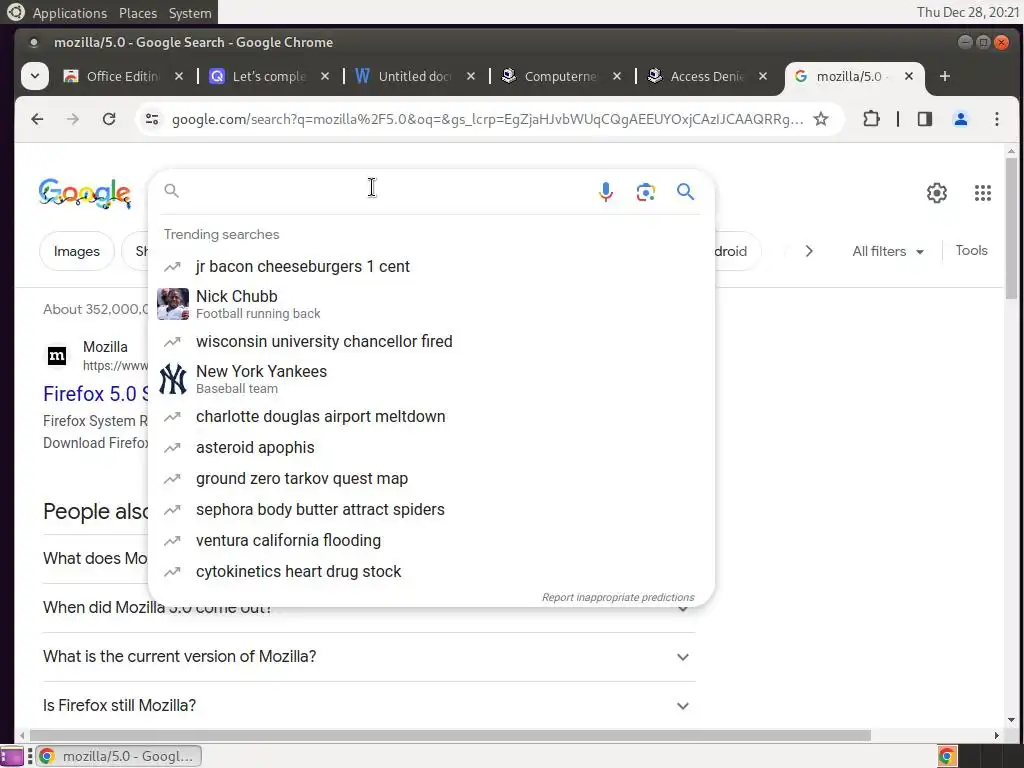Open the Chrome extensions puzzle icon
The width and height of the screenshot is (1024, 768).
coord(871,119)
